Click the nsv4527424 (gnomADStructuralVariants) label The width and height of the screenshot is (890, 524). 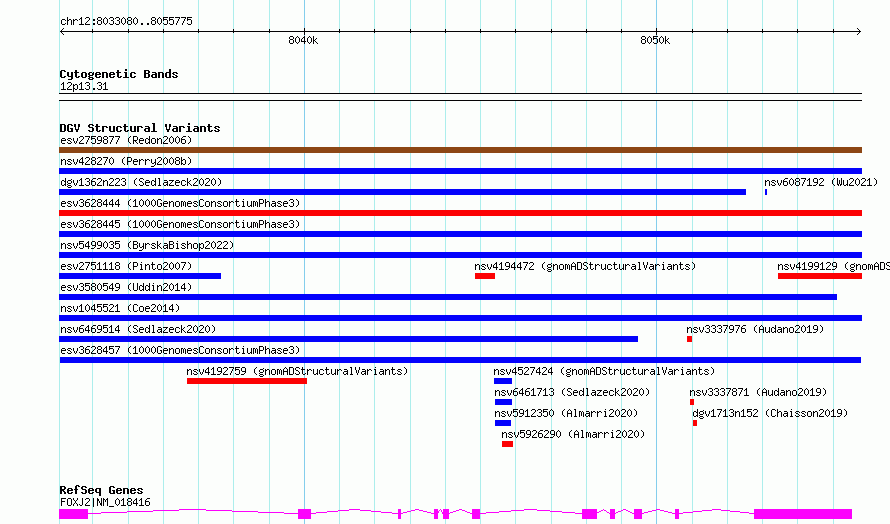(604, 371)
